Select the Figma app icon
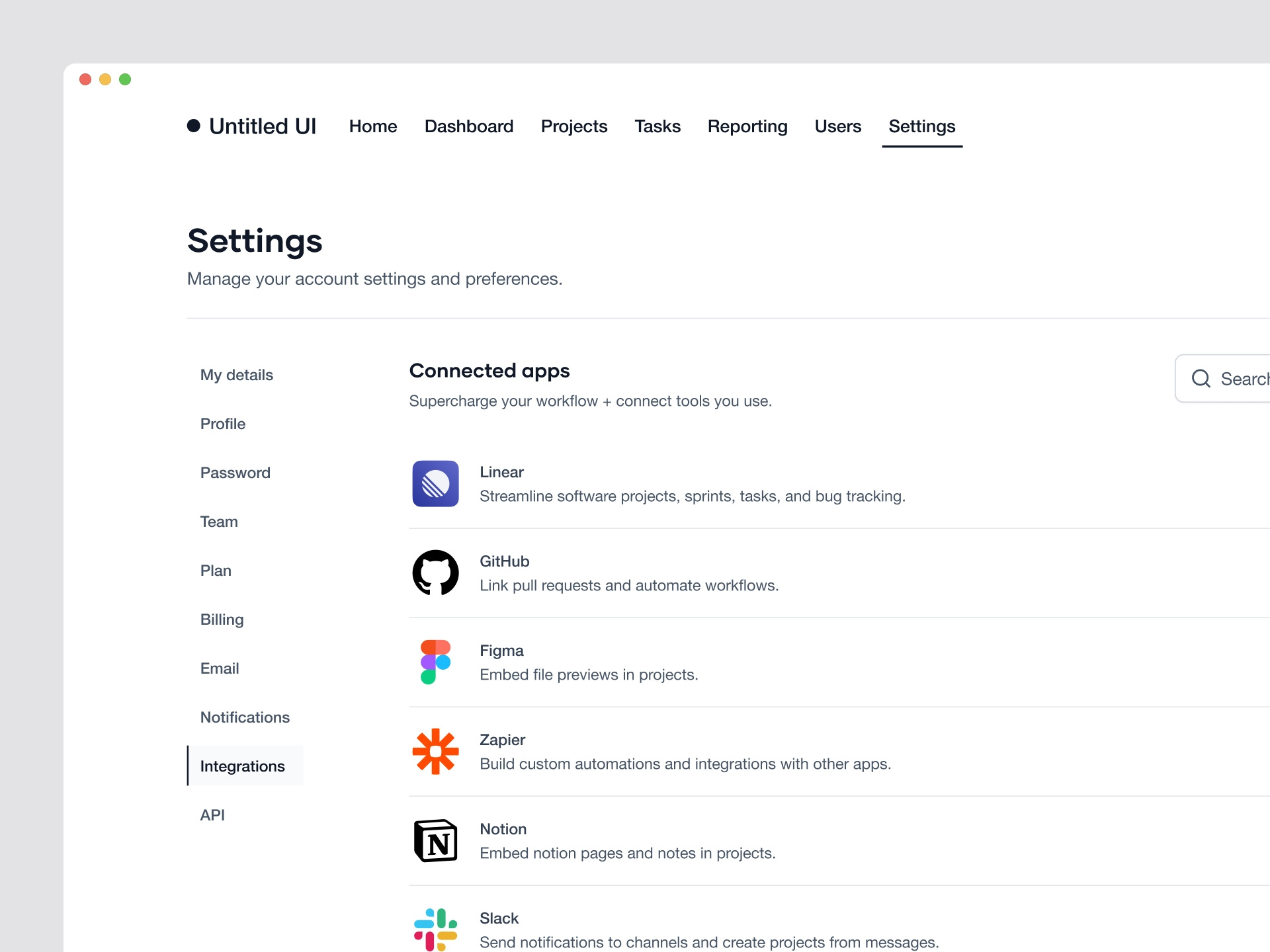The width and height of the screenshot is (1270, 952). click(x=435, y=661)
